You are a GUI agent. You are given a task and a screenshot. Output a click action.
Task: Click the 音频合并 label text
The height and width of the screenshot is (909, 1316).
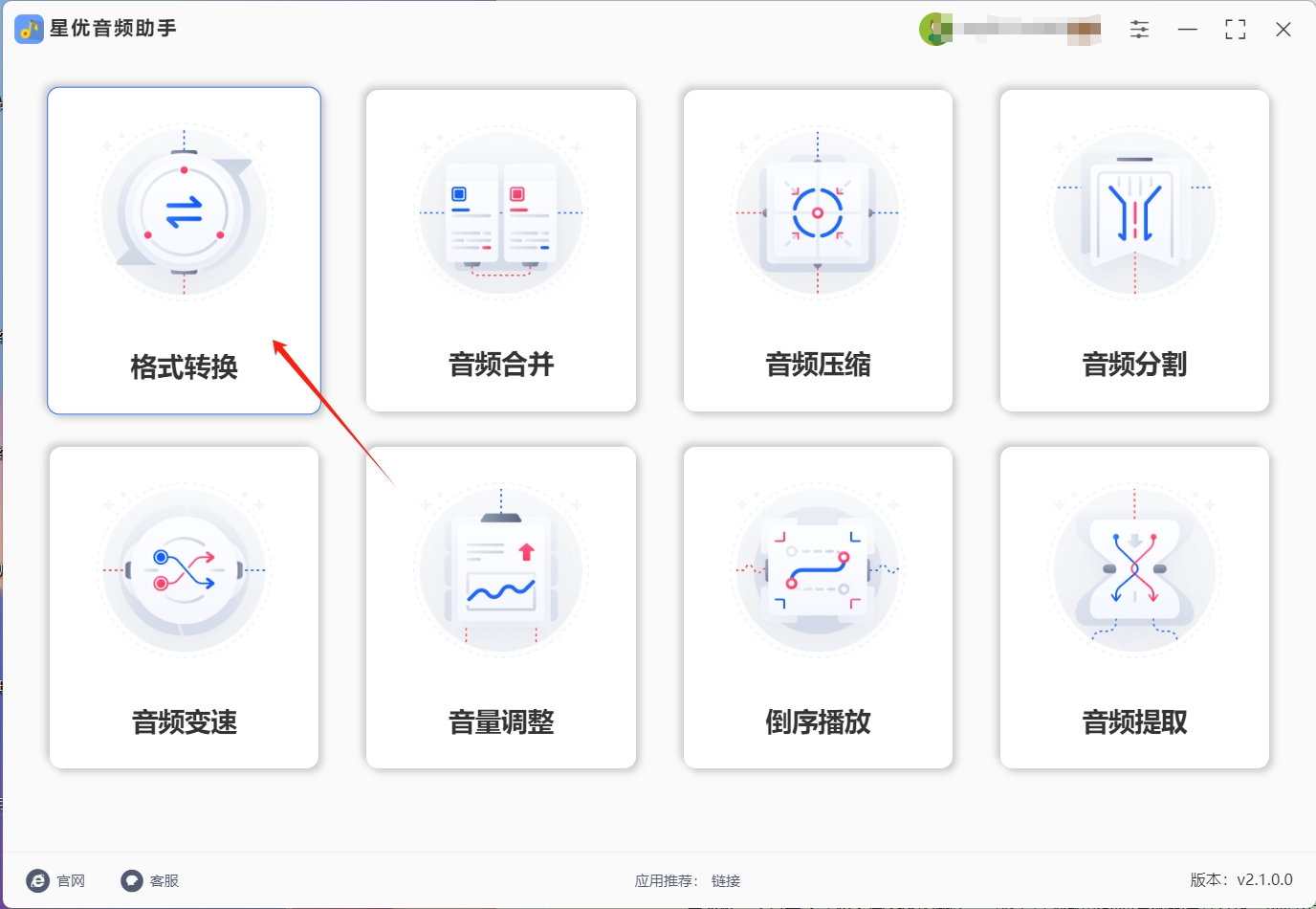click(x=501, y=364)
